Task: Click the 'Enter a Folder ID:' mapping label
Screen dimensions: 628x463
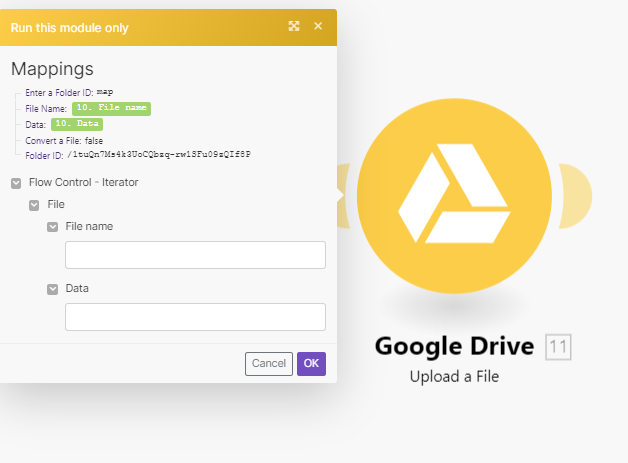Action: (x=59, y=93)
